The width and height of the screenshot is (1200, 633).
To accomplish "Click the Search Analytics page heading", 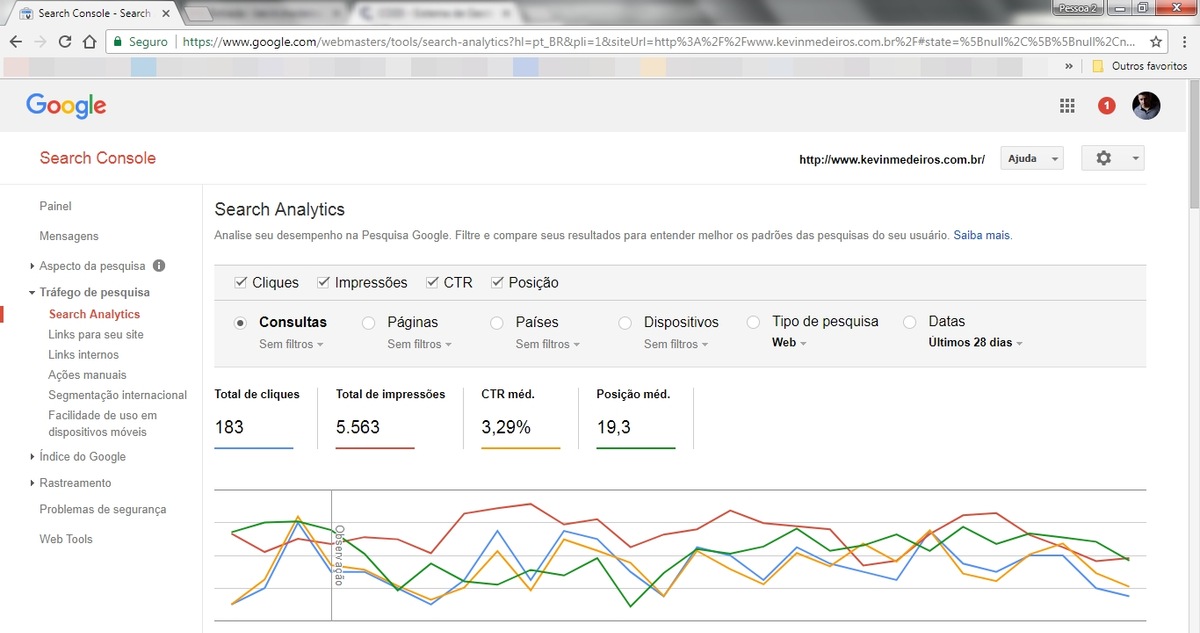I will (280, 210).
